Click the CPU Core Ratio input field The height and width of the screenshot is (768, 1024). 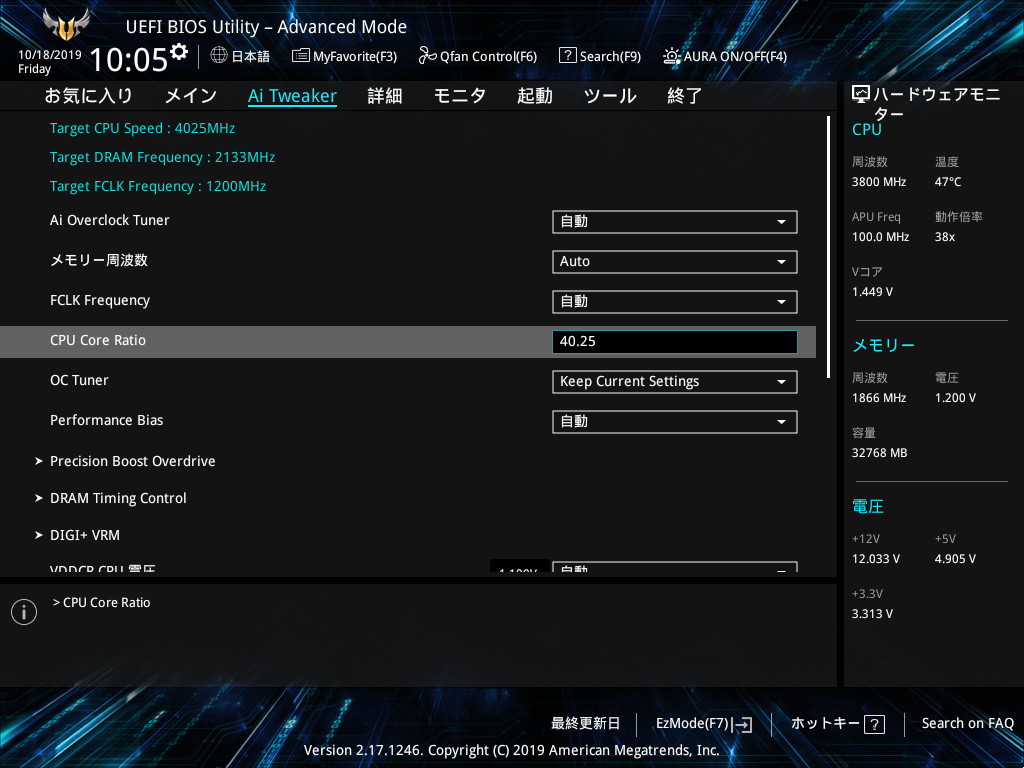[x=675, y=342]
